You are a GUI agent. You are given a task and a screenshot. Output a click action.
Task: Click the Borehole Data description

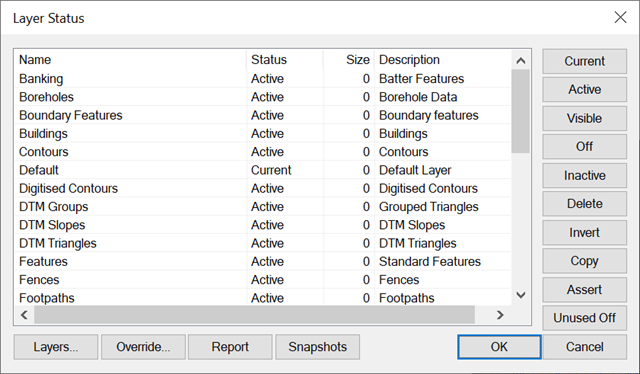(x=418, y=97)
